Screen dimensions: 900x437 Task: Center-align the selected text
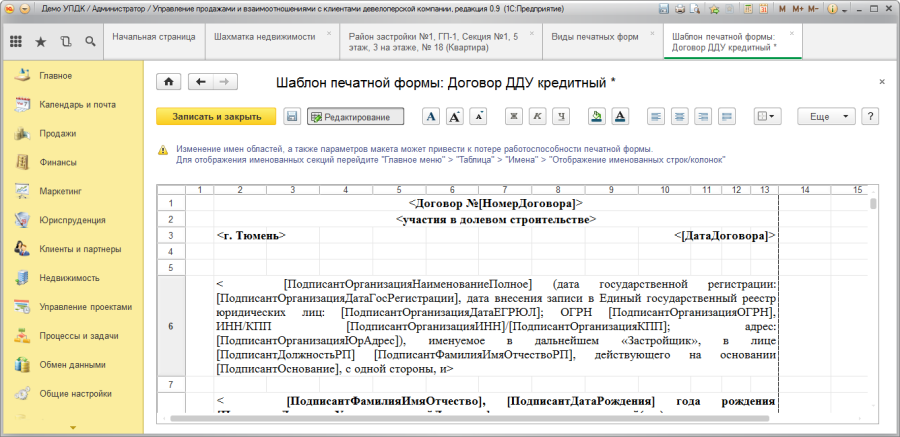tap(680, 117)
